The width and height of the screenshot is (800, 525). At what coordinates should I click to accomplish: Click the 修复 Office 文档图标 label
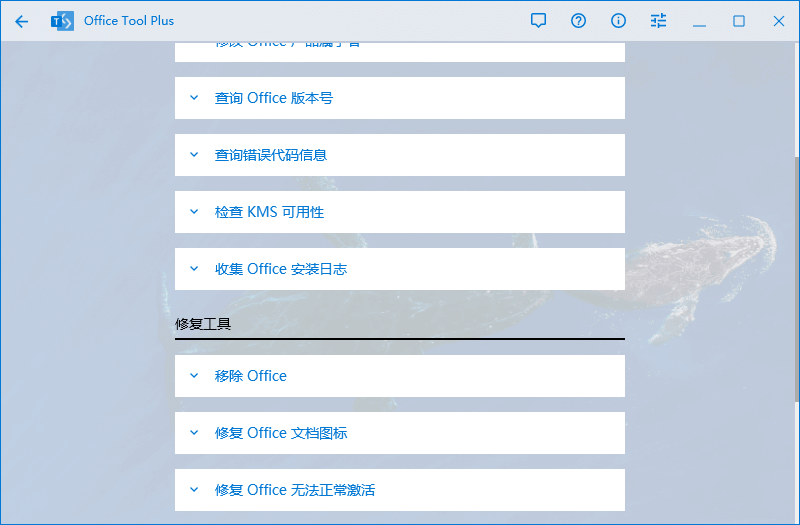point(281,433)
